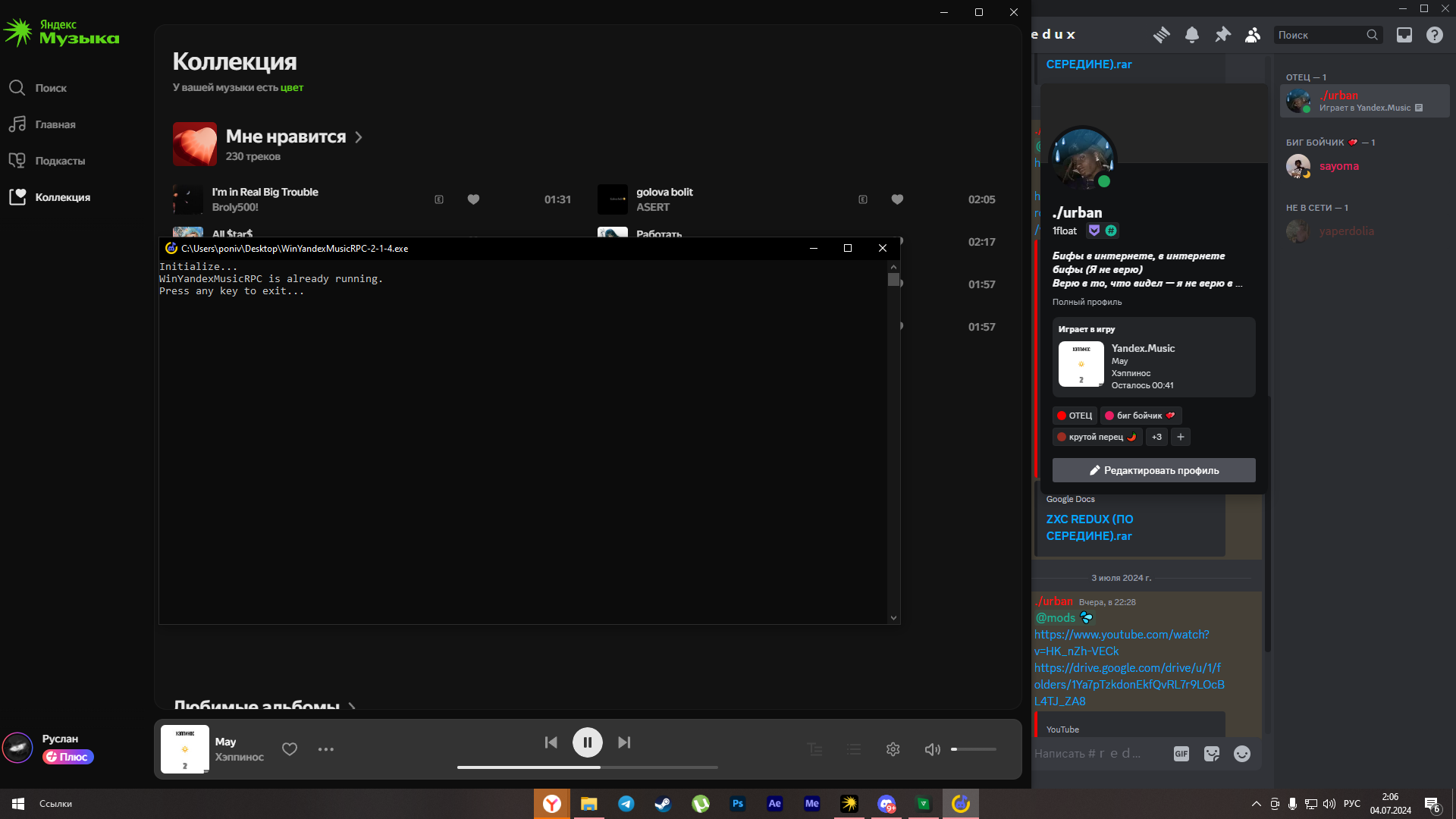Skip to previous track
This screenshot has height=819, width=1456.
click(x=551, y=742)
